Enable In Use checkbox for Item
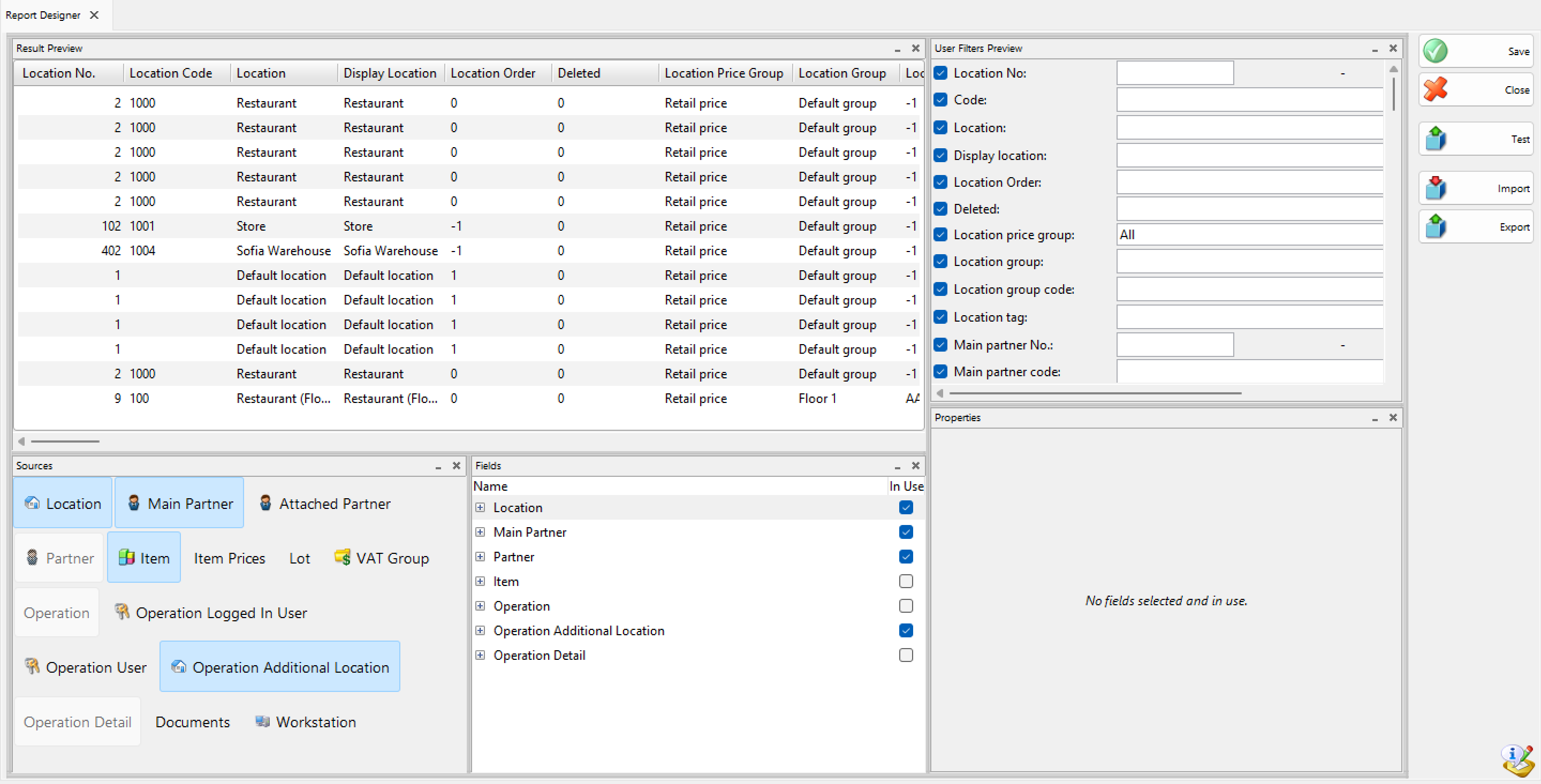The height and width of the screenshot is (784, 1541). tap(906, 581)
